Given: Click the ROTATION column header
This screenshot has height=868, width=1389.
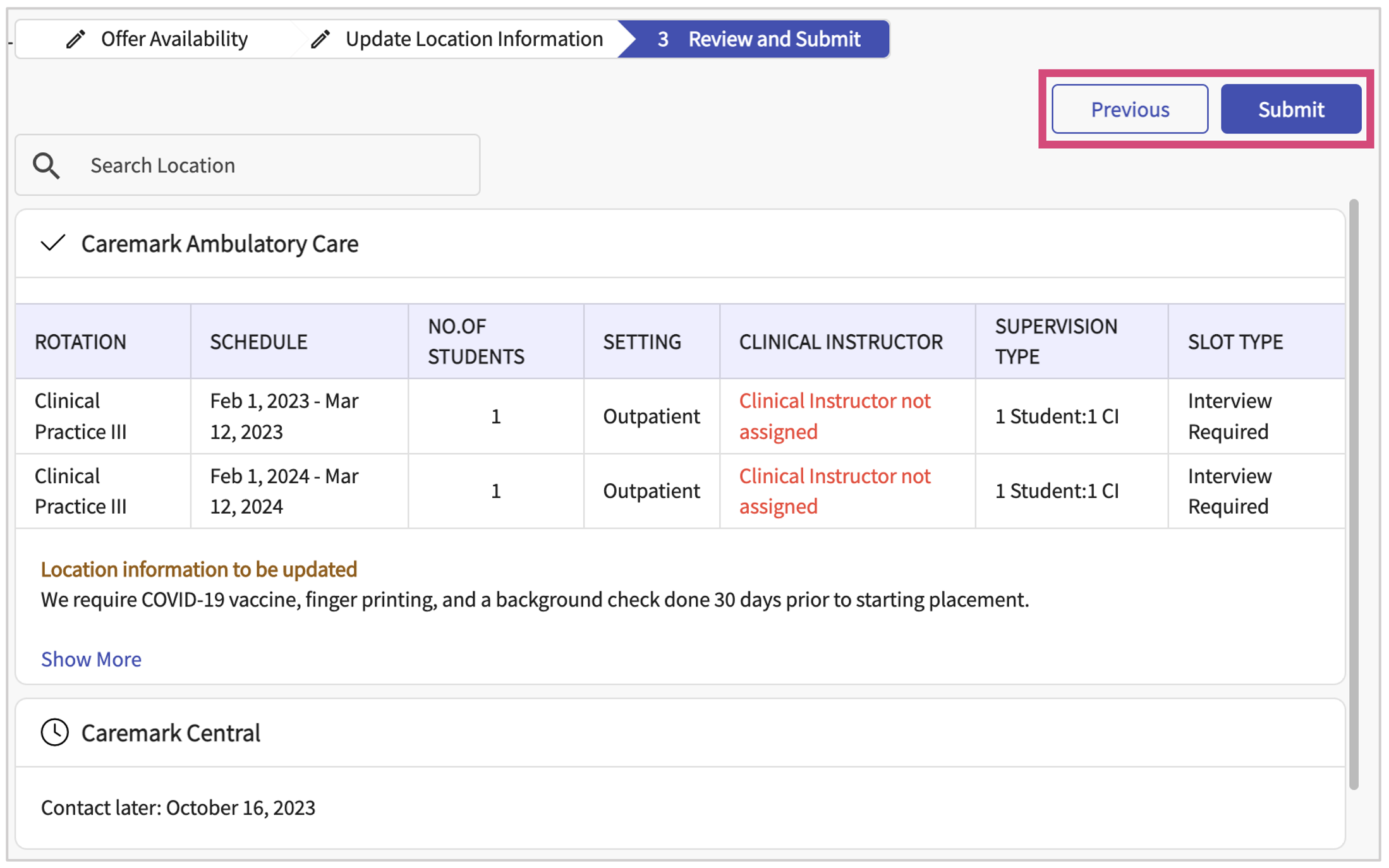Looking at the screenshot, I should click(103, 342).
